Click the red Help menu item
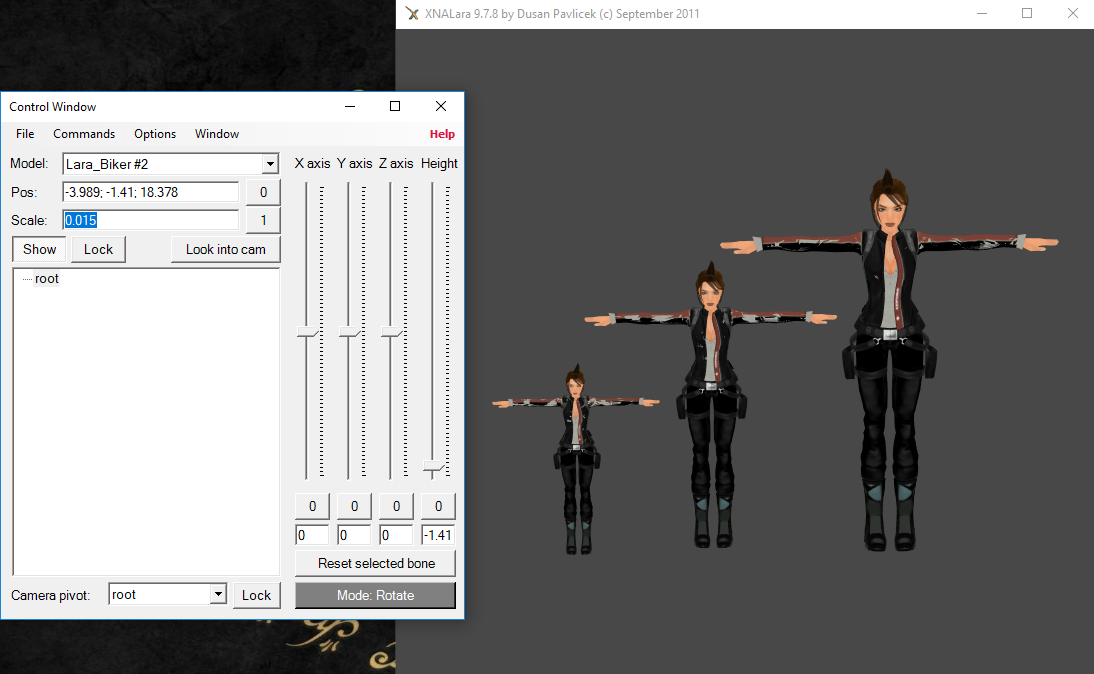 442,133
